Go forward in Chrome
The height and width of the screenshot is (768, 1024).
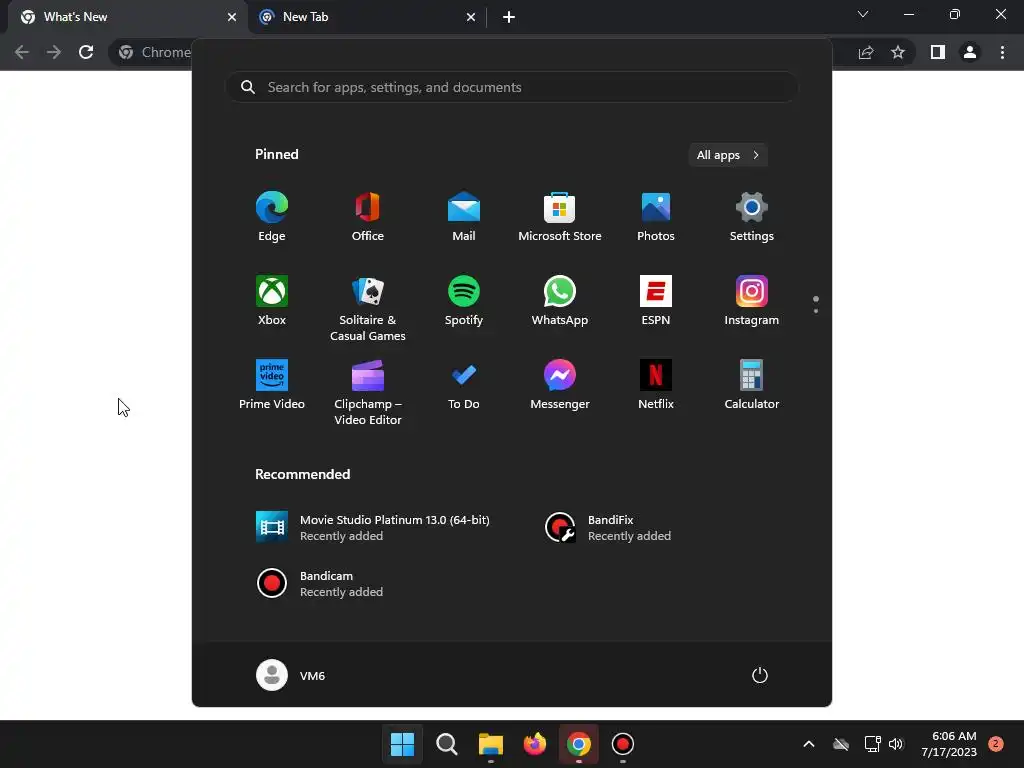54,52
